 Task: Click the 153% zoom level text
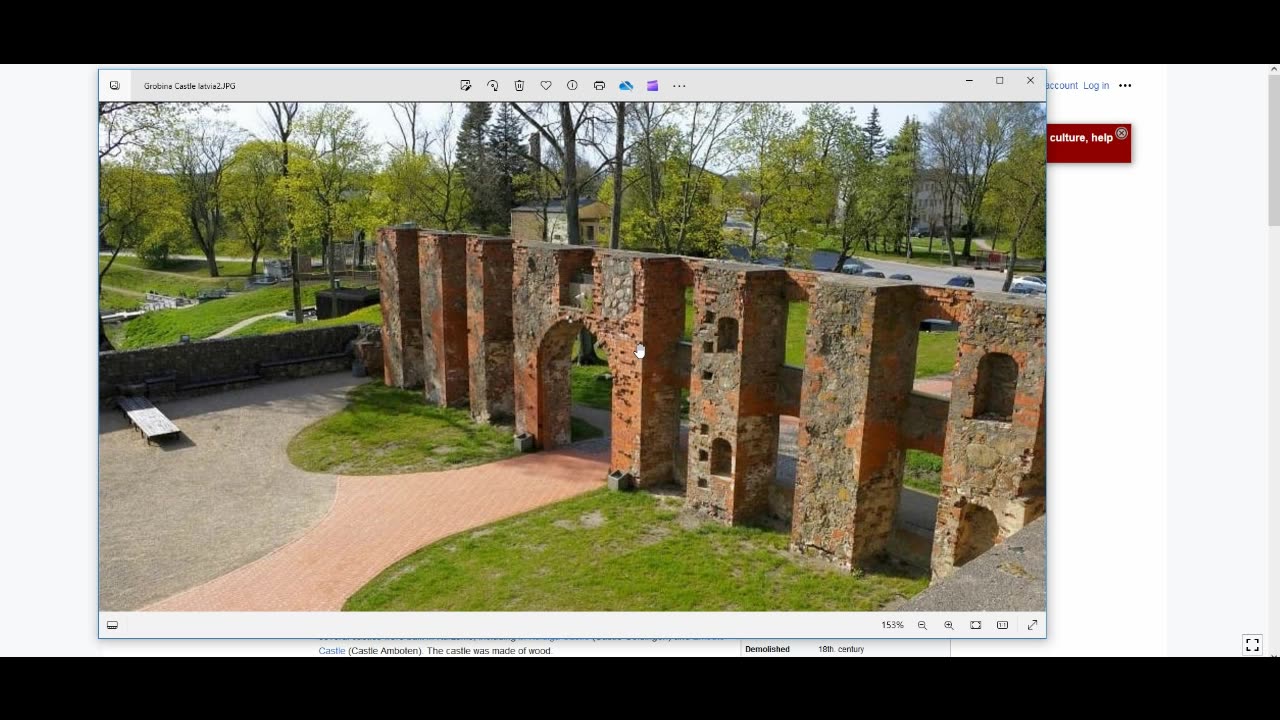click(892, 625)
